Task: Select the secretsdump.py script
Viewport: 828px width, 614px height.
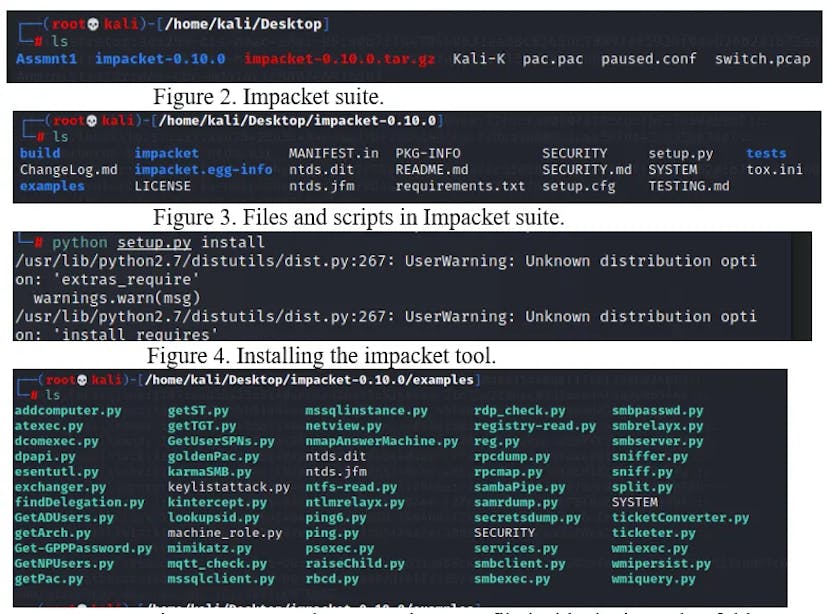Action: [526, 518]
